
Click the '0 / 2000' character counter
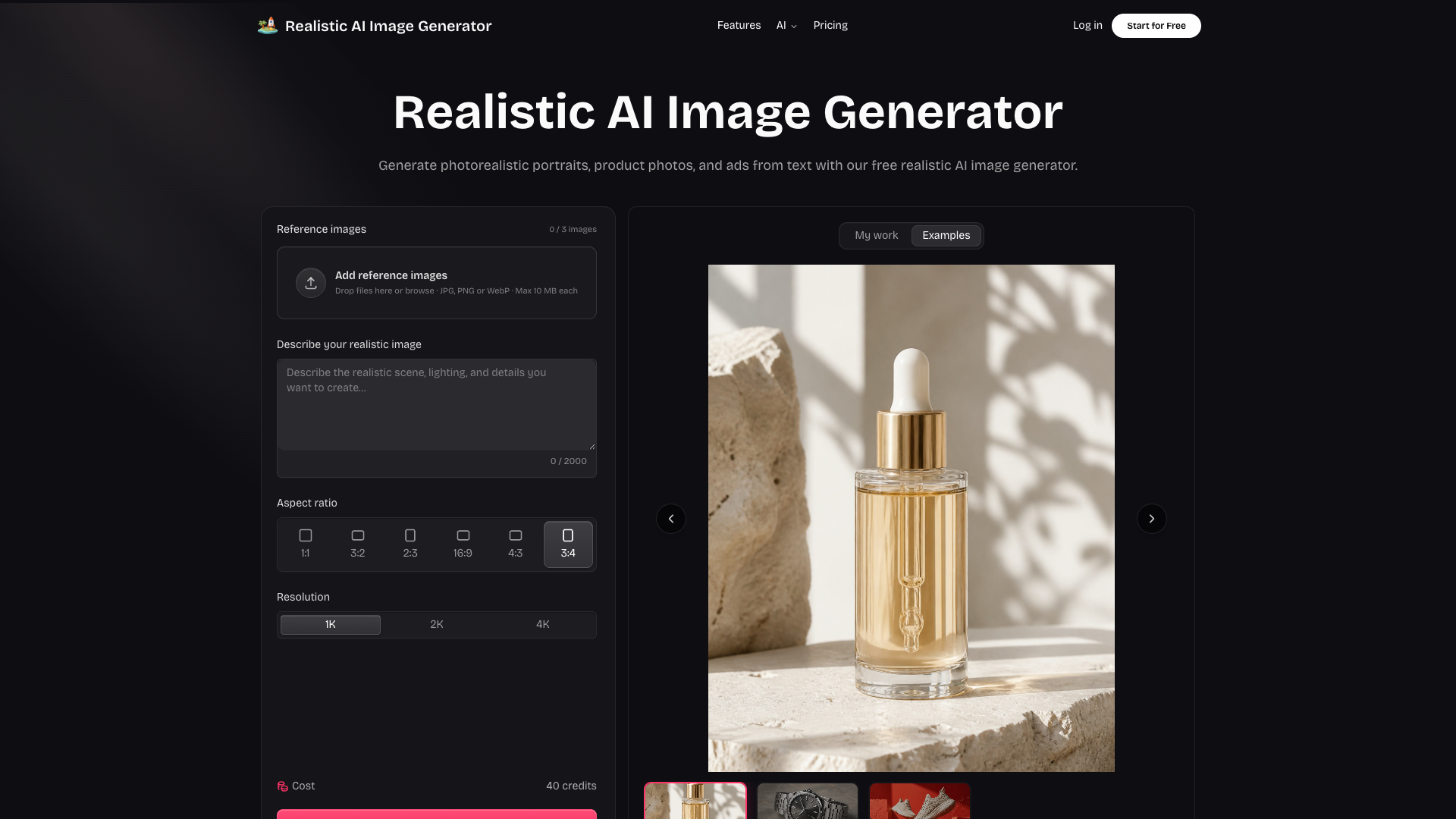569,461
